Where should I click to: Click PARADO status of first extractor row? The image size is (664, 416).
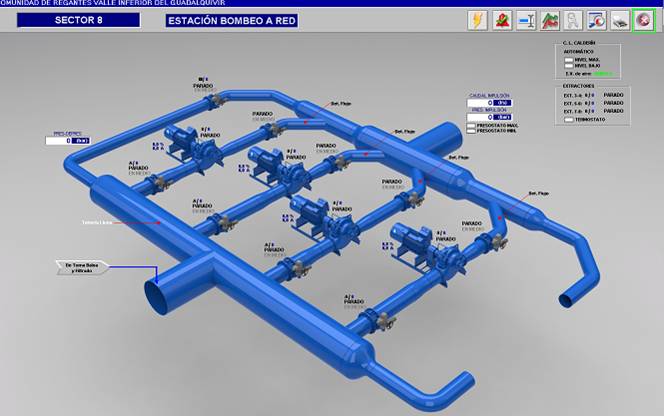tap(614, 95)
